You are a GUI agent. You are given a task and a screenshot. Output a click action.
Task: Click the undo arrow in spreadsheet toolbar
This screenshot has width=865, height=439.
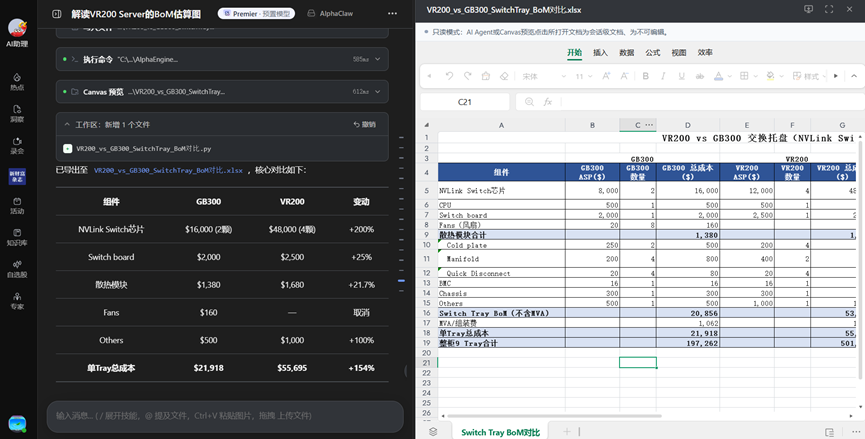pos(449,76)
